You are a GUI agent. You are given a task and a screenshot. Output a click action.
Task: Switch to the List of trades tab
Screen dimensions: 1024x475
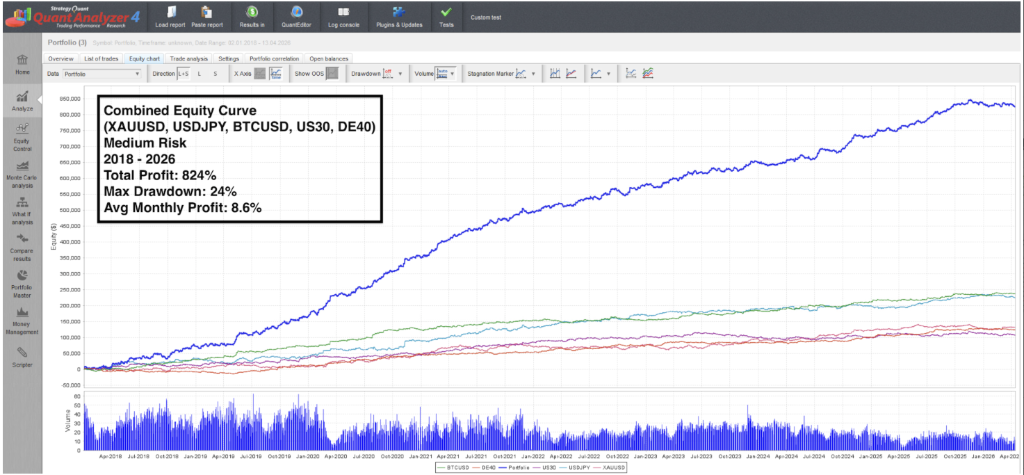click(101, 59)
